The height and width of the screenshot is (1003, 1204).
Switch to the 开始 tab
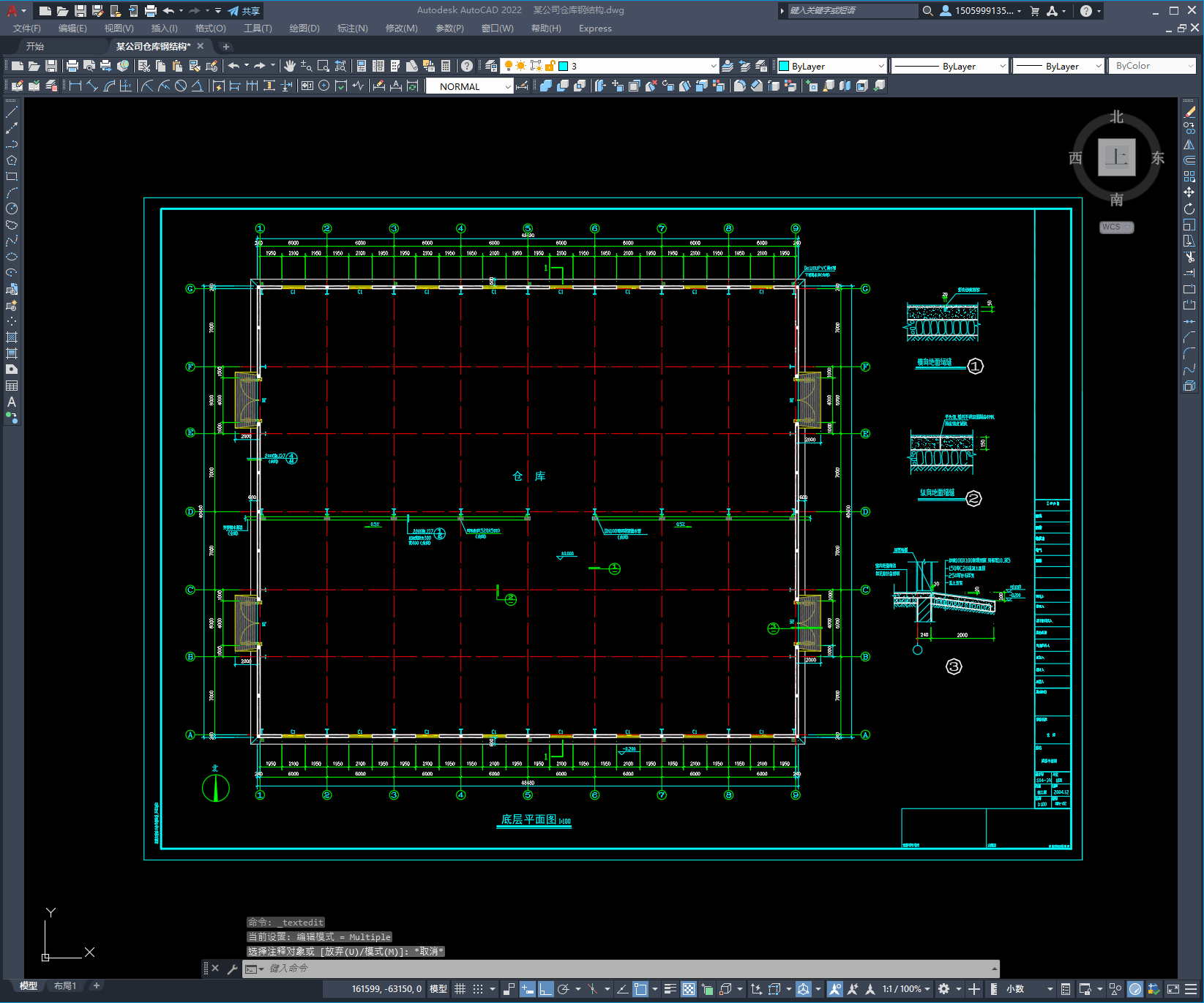35,46
